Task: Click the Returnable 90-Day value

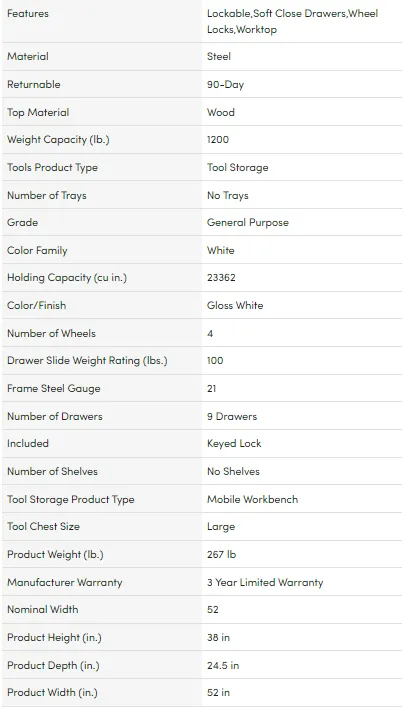Action: pyautogui.click(x=226, y=85)
